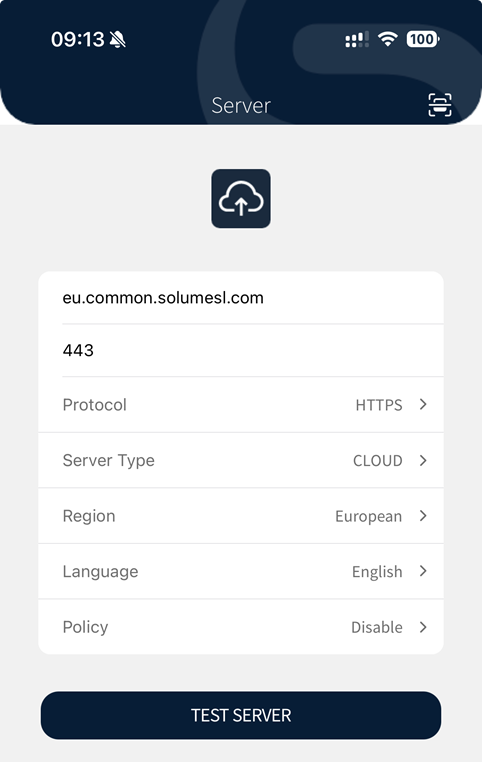Tap the Wi-Fi status icon
The height and width of the screenshot is (762, 482).
388,39
